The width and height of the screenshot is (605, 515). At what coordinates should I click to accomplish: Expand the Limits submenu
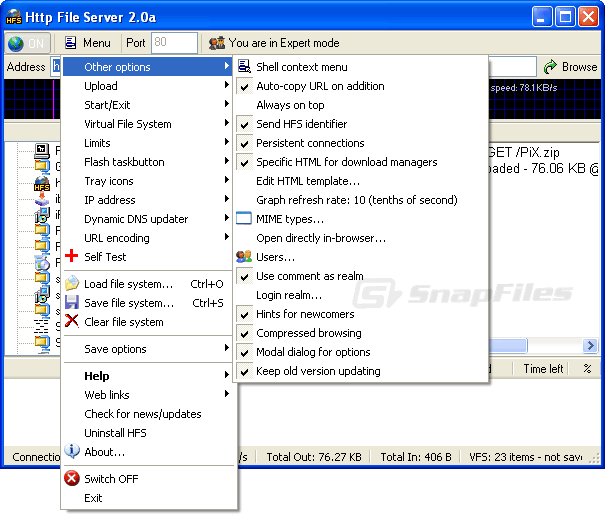(147, 143)
